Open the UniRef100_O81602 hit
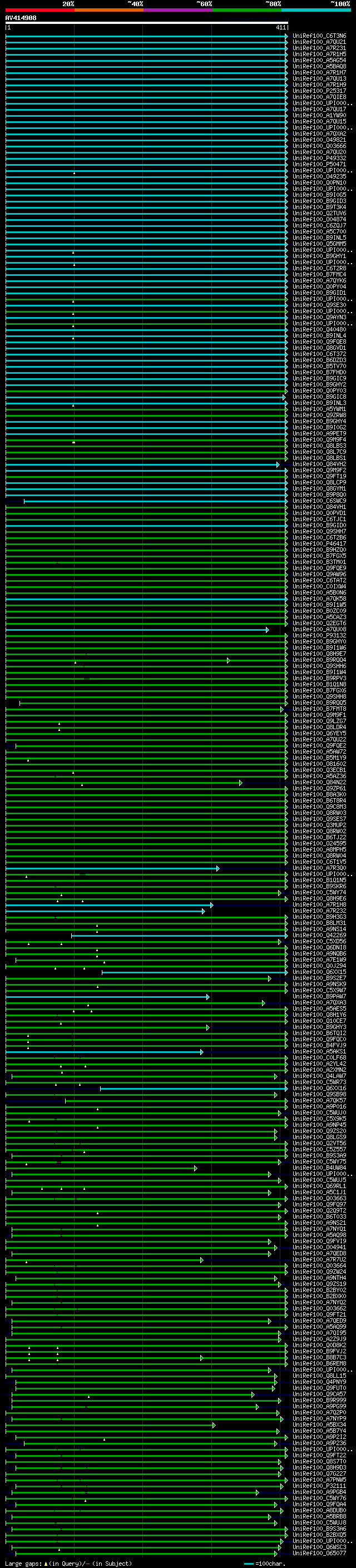The height and width of the screenshot is (1568, 356). coord(319,764)
